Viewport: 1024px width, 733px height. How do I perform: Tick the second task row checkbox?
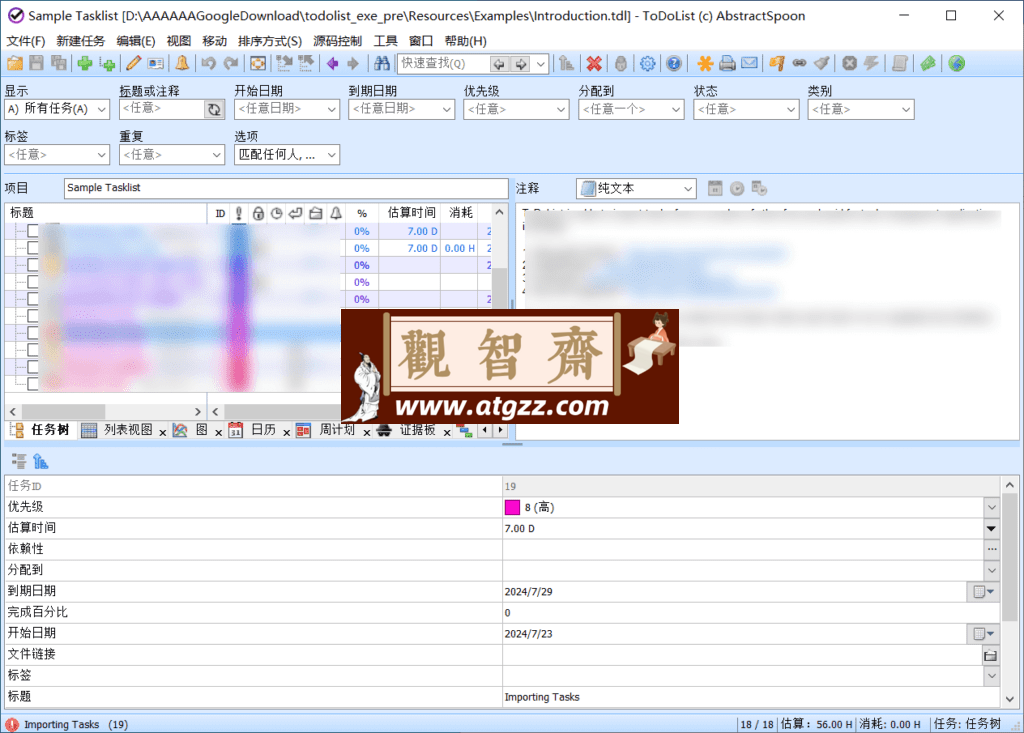[x=33, y=248]
